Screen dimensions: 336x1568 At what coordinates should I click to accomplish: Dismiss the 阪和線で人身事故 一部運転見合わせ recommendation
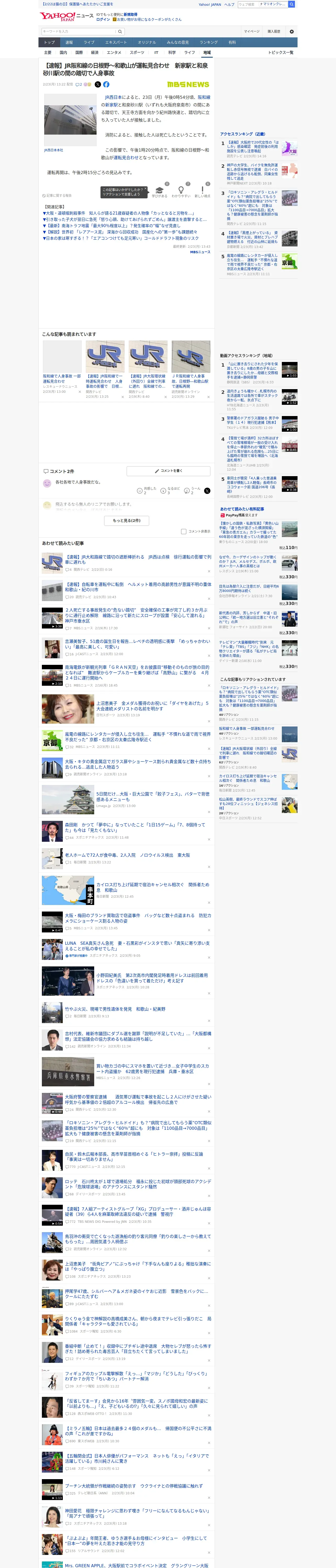[x=80, y=391]
